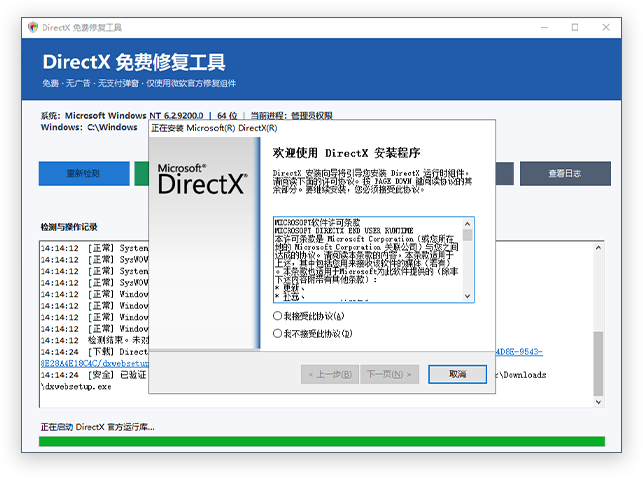The width and height of the screenshot is (643, 478).
Task: Click the 正在启动 DirectX 官方运行库 status text
Action: click(x=98, y=427)
